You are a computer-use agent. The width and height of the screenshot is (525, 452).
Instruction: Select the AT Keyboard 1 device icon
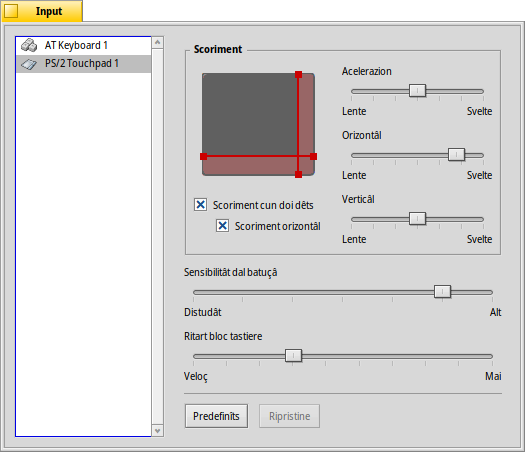[x=29, y=45]
